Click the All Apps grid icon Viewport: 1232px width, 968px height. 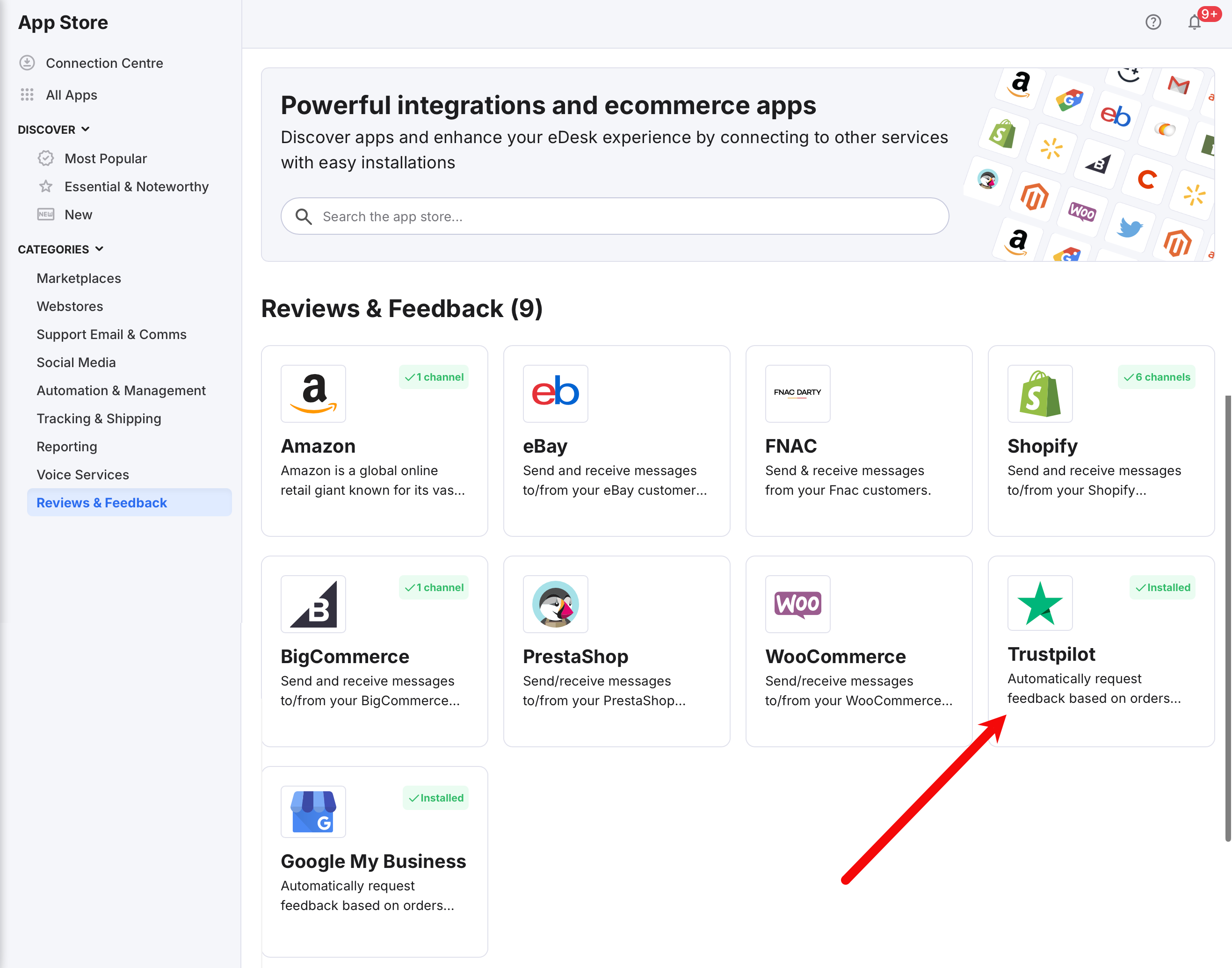[27, 94]
